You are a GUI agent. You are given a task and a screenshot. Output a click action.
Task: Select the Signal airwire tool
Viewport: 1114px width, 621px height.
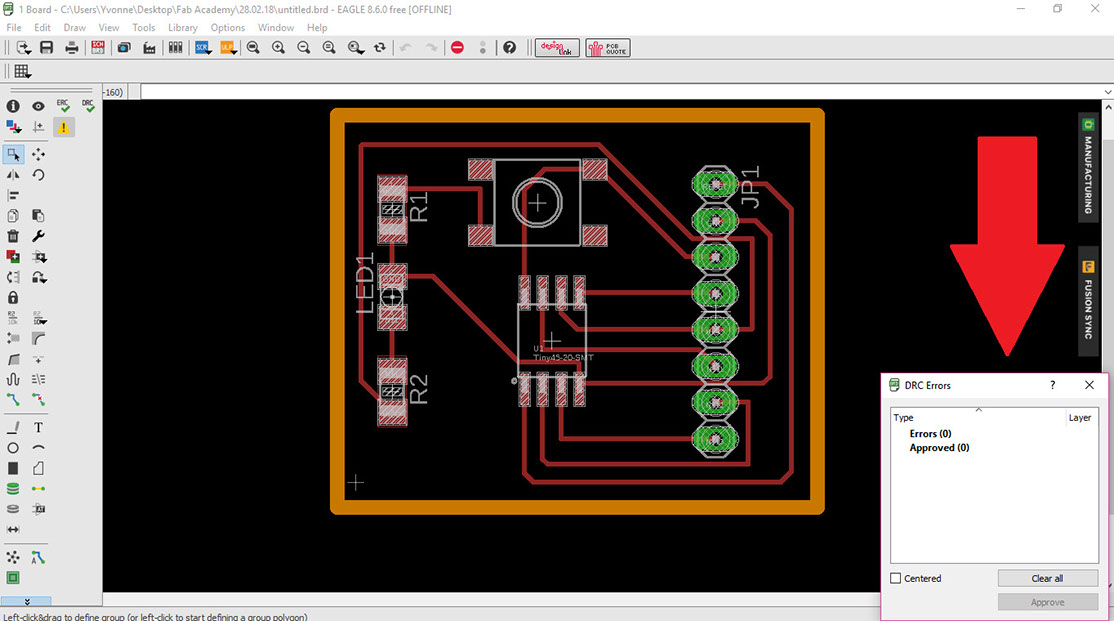pyautogui.click(x=38, y=489)
